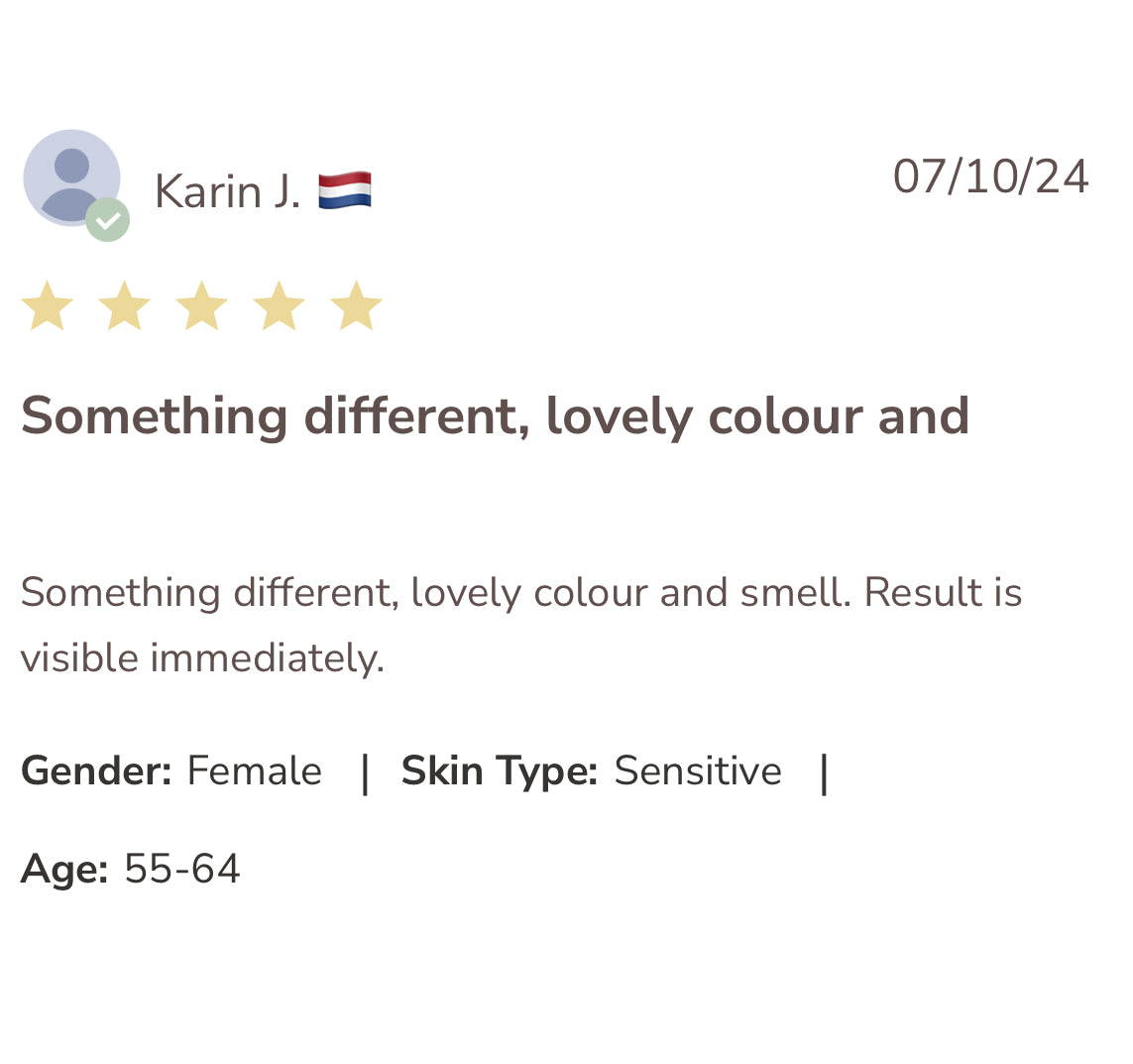Click the reviewer avatar icon
1133x1064 pixels.
click(x=71, y=177)
